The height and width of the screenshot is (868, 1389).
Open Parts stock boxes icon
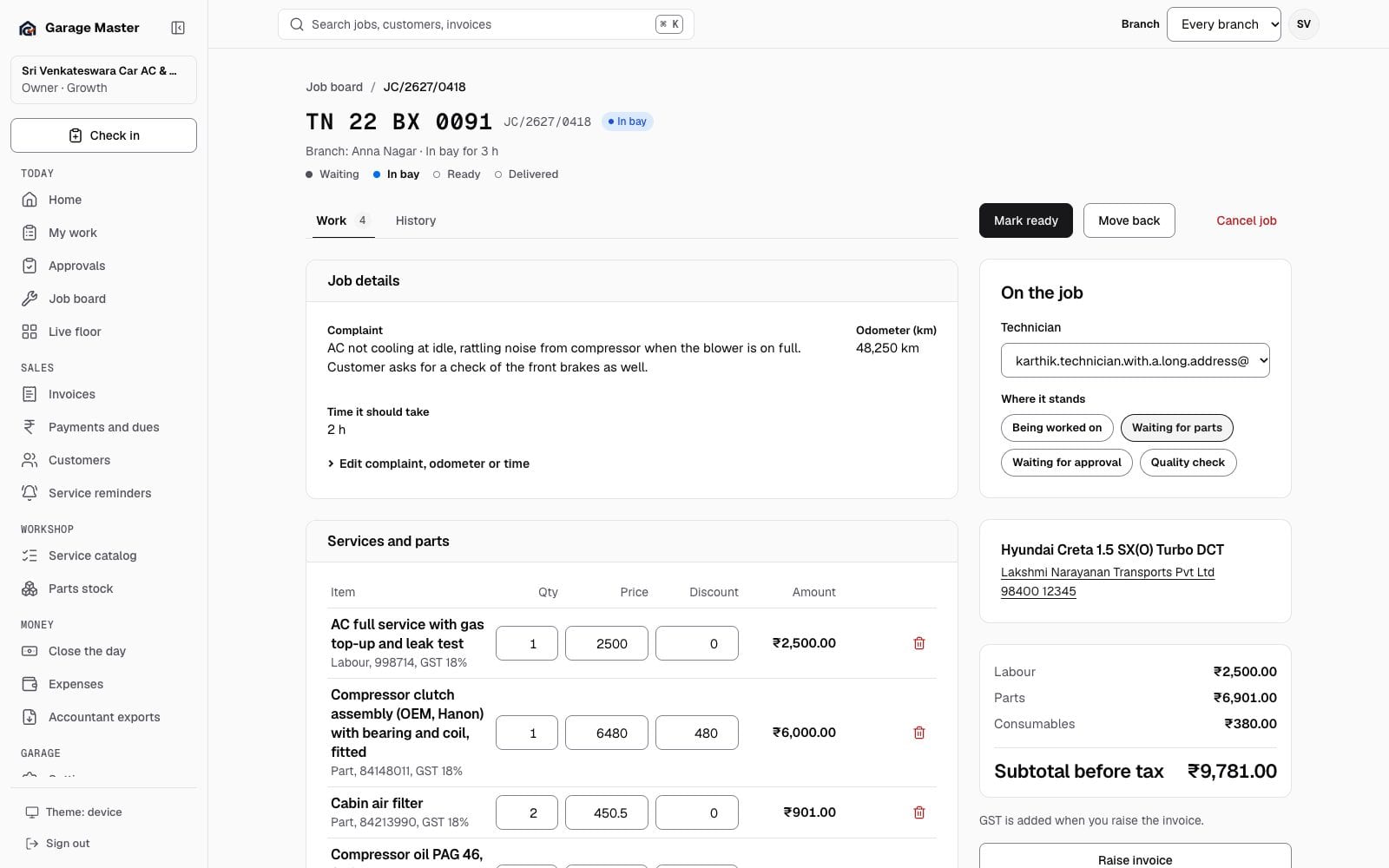[30, 589]
